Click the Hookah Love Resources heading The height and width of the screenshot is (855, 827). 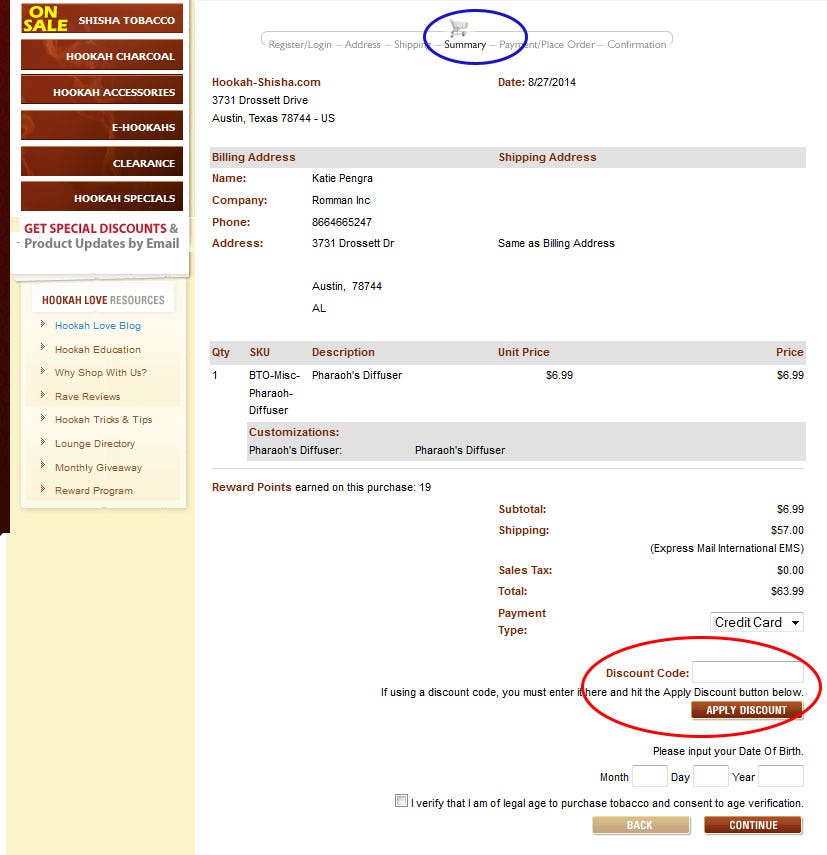103,300
